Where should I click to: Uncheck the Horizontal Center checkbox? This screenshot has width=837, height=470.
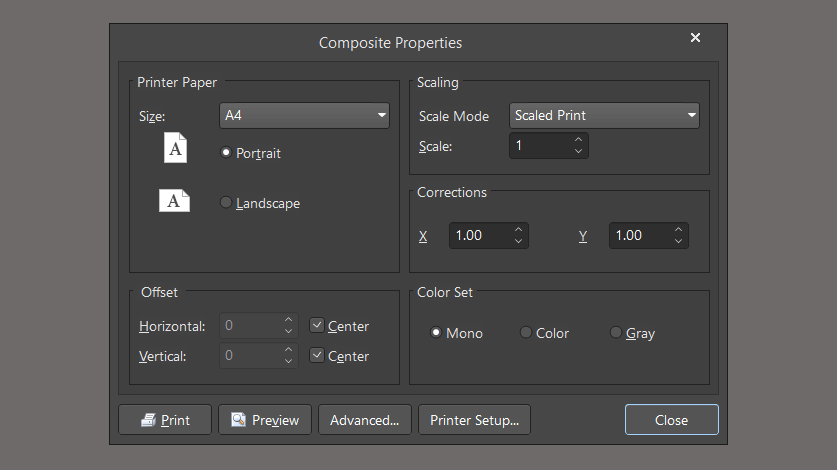(x=317, y=326)
